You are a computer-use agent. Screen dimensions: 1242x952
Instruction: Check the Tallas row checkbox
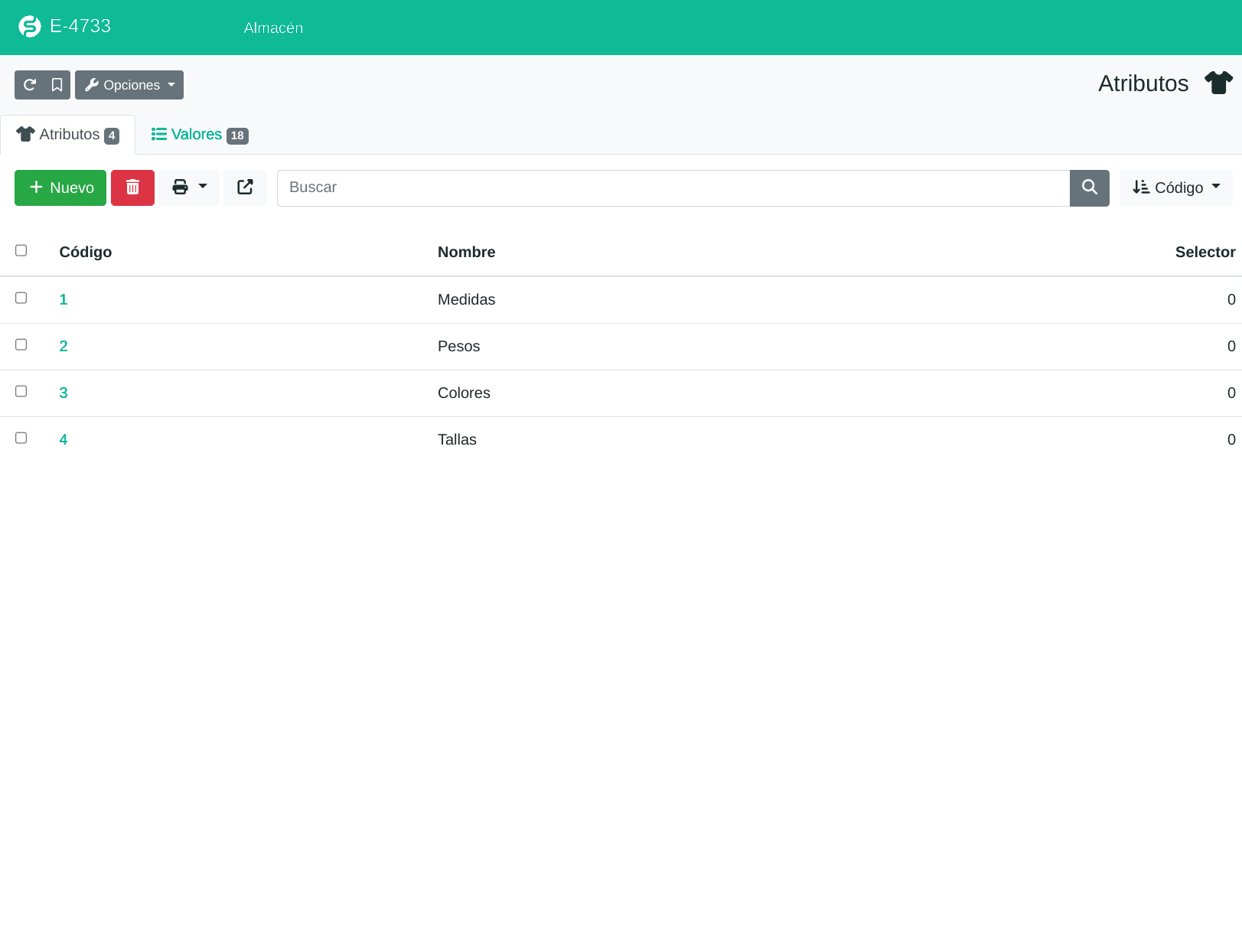(x=21, y=438)
